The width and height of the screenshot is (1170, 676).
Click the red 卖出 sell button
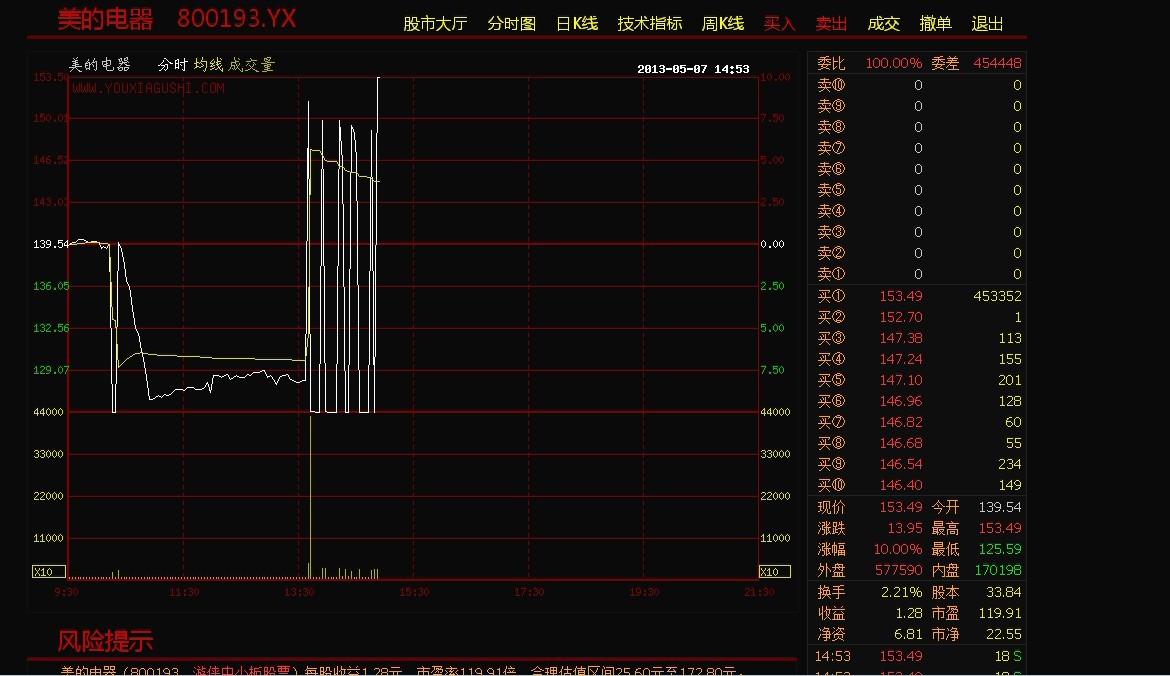click(x=830, y=24)
